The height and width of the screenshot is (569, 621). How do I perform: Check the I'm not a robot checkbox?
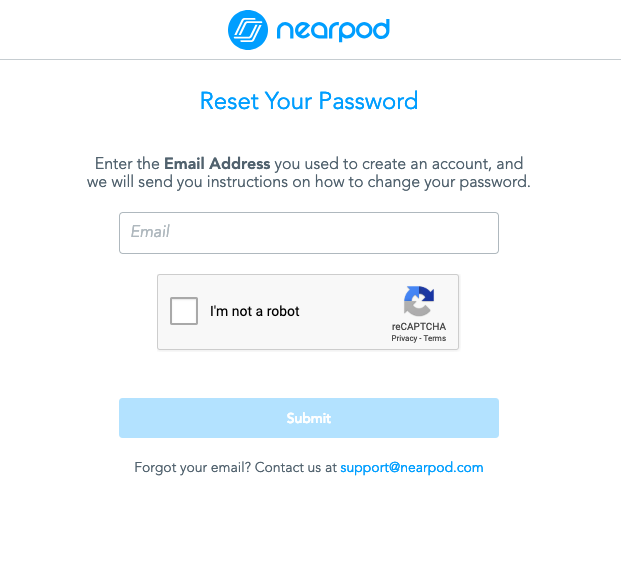click(x=184, y=311)
